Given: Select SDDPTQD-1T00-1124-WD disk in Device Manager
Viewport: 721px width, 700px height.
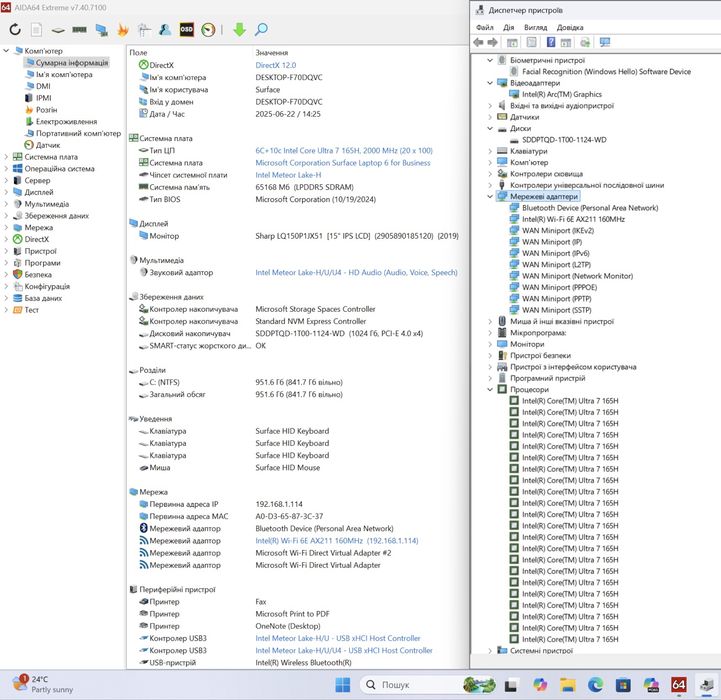Looking at the screenshot, I should 564,140.
